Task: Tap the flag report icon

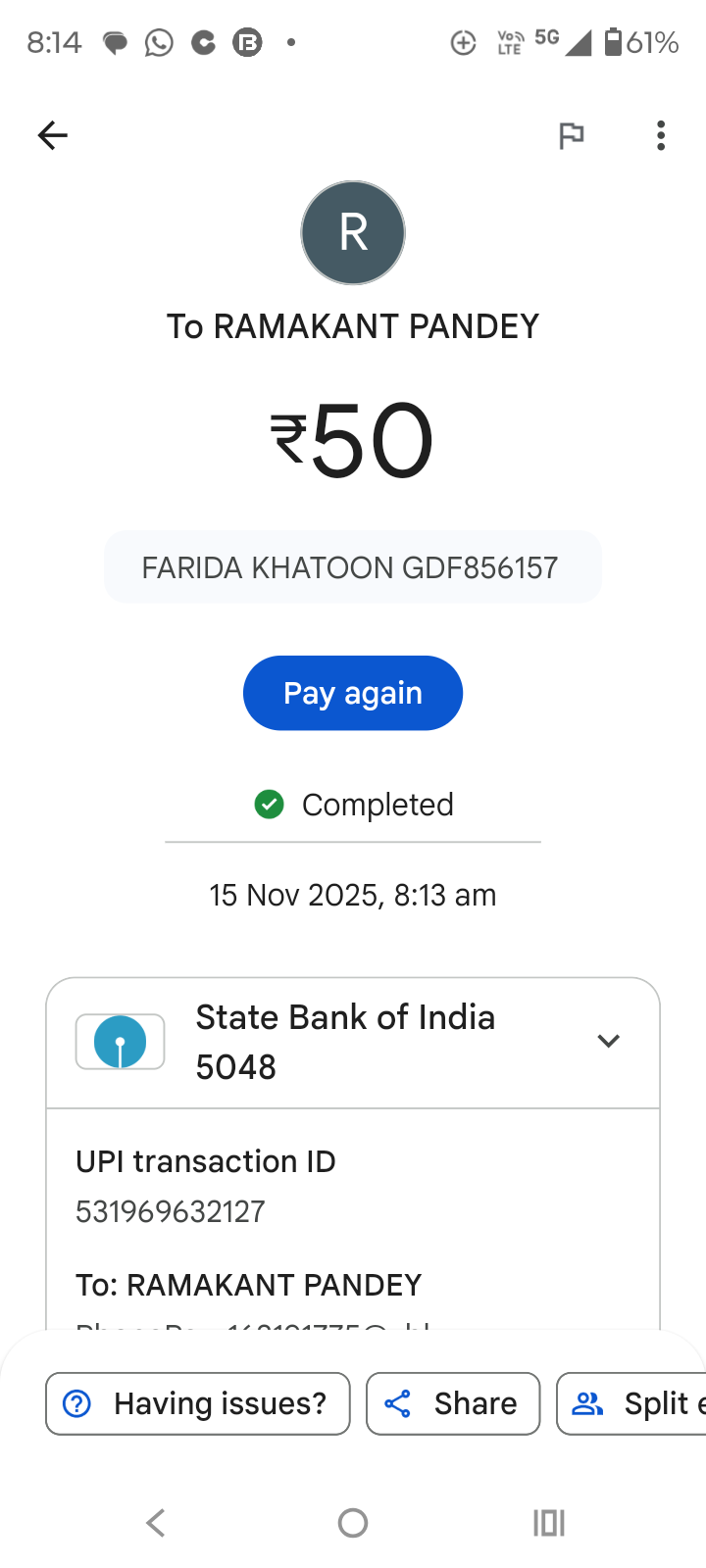Action: click(x=571, y=135)
